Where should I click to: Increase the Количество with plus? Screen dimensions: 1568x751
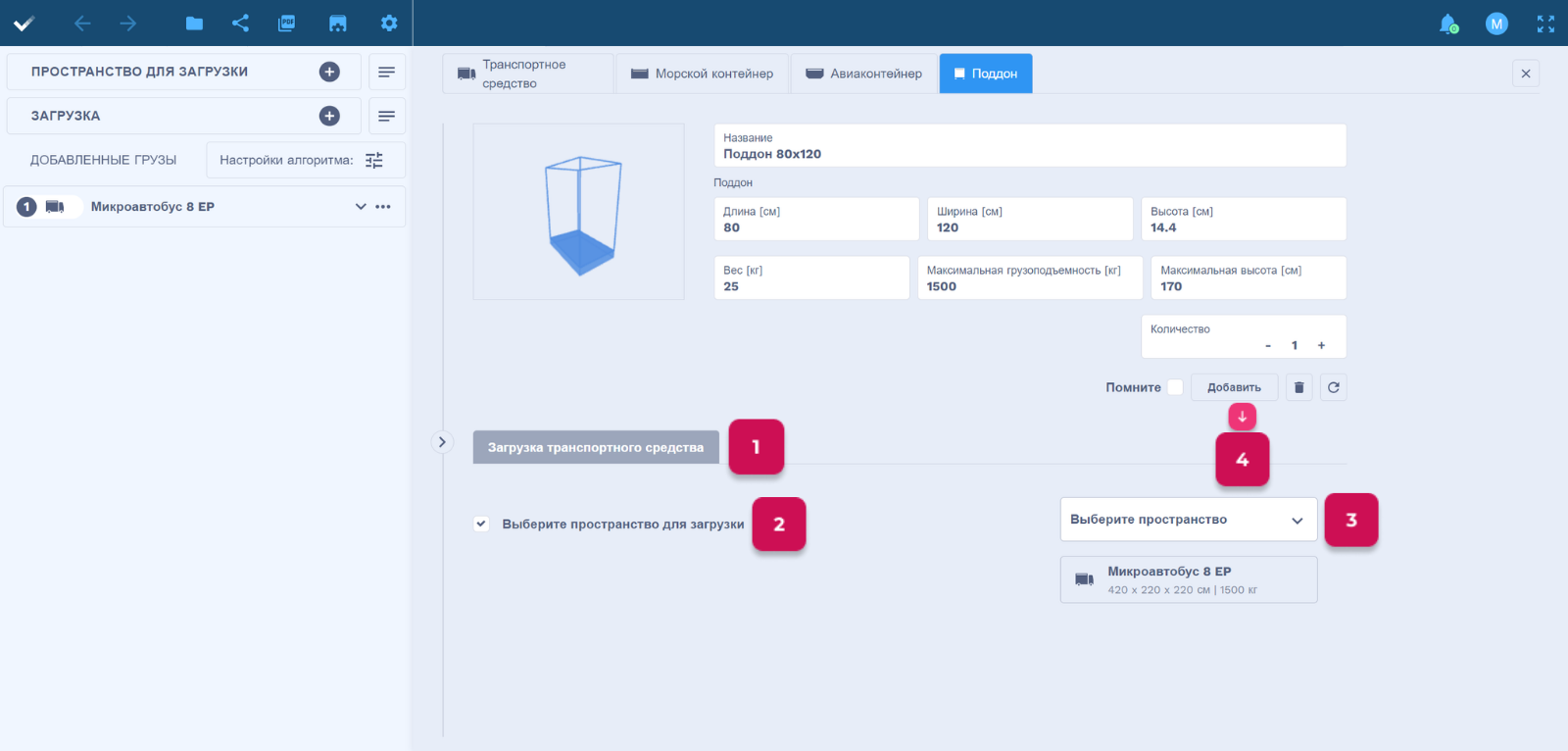tap(1321, 345)
